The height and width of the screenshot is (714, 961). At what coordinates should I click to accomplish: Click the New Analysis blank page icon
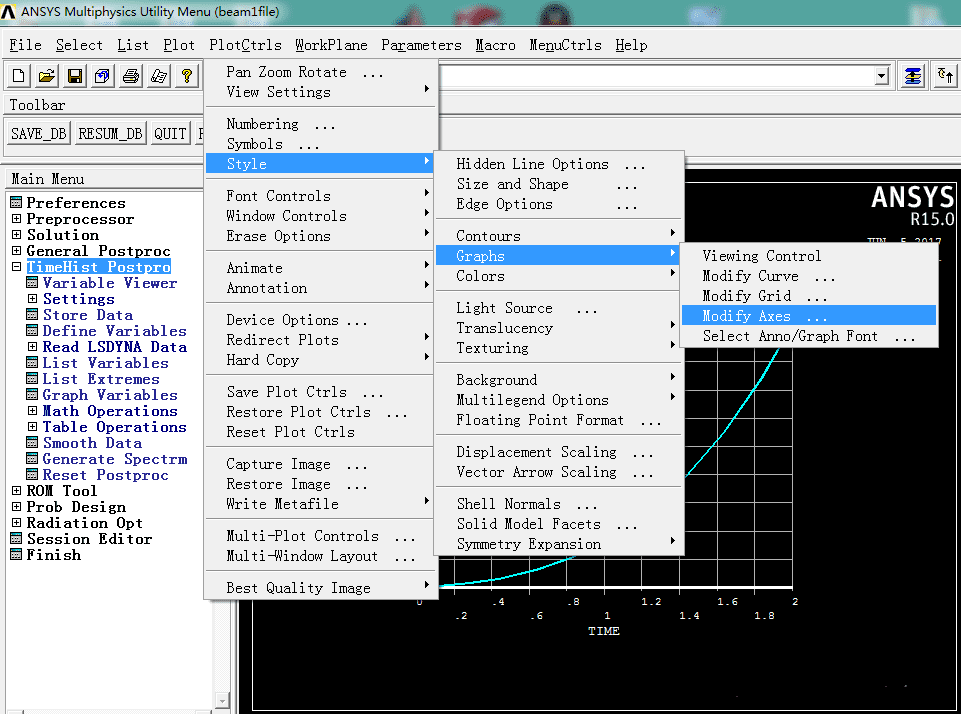click(x=19, y=76)
